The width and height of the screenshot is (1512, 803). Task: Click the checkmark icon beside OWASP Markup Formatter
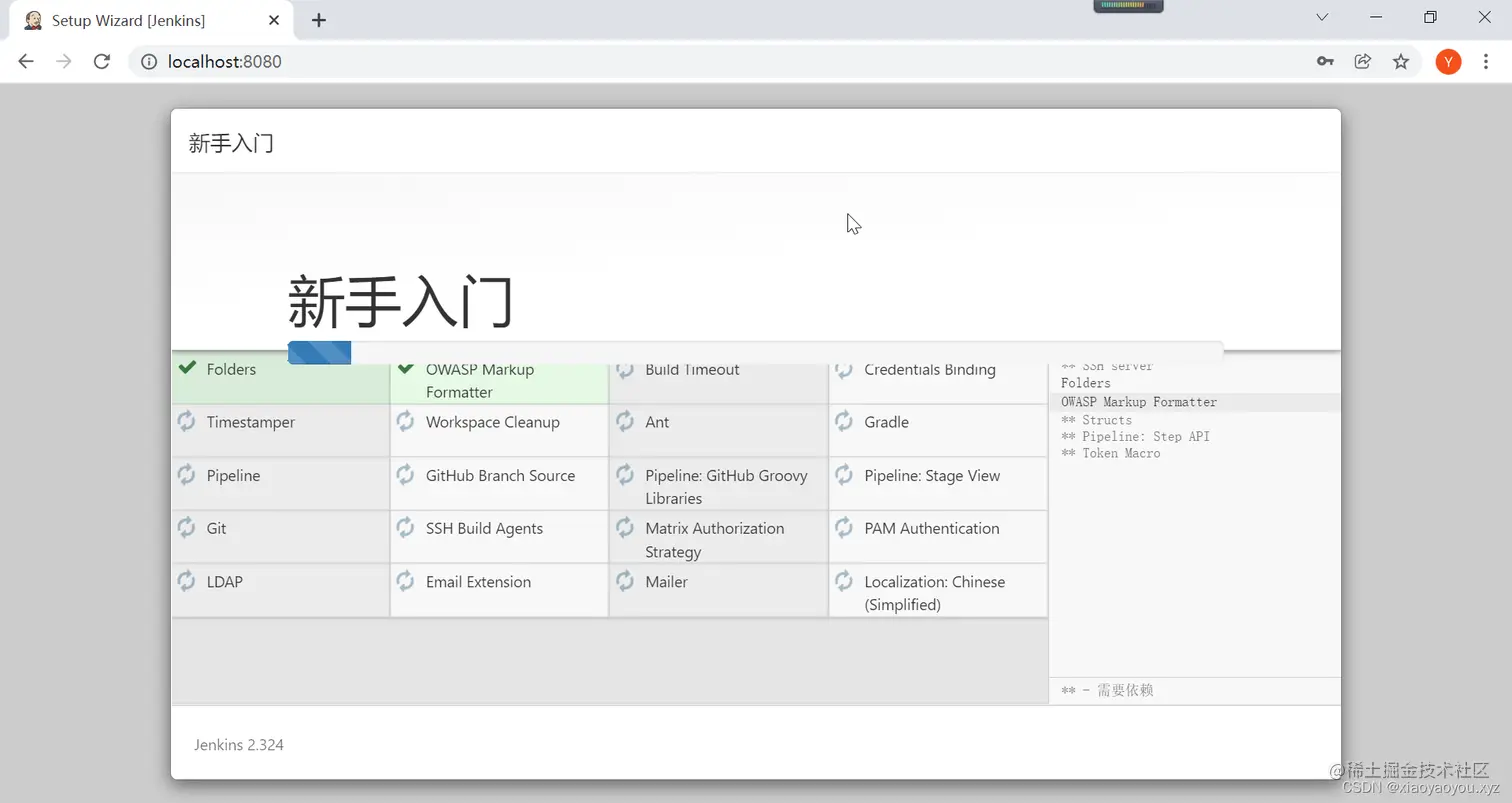[406, 368]
